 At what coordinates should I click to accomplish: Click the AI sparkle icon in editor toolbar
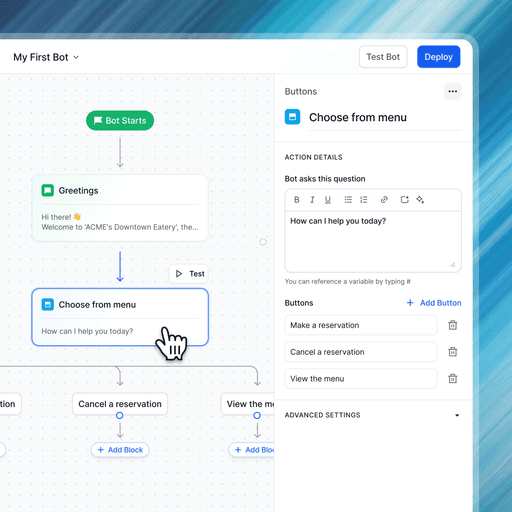(420, 200)
